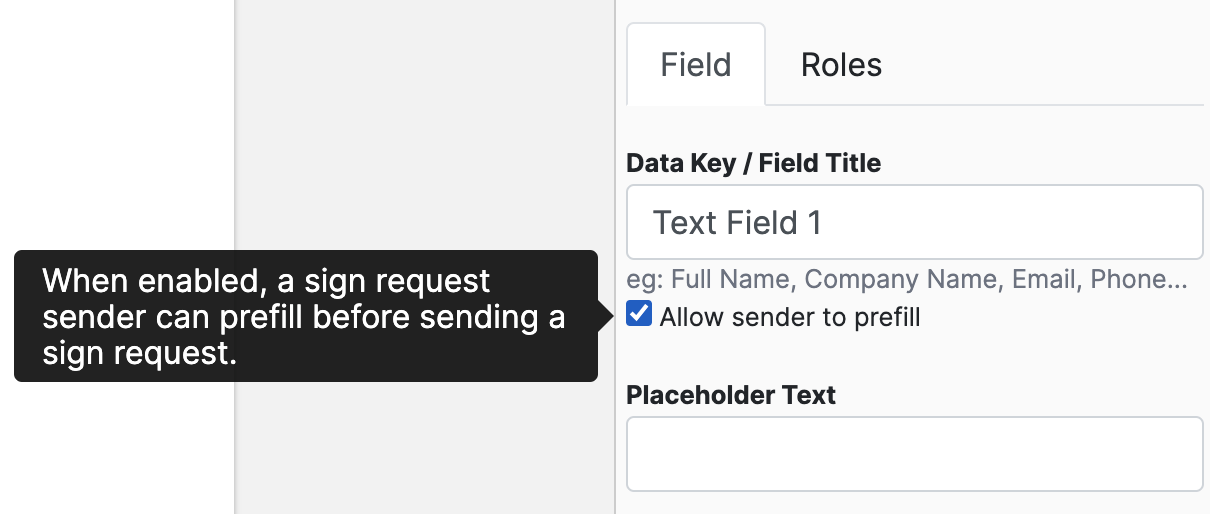Switch to the Field tab
This screenshot has width=1210, height=514.
695,65
